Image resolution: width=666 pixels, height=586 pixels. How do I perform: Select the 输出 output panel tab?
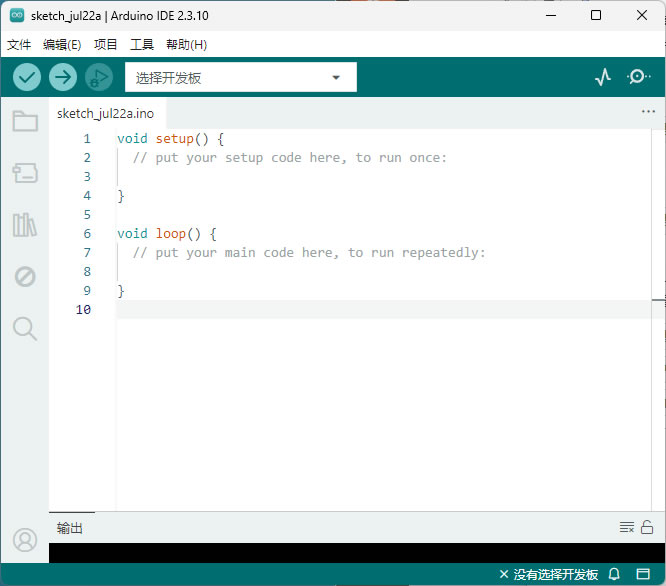tap(70, 529)
